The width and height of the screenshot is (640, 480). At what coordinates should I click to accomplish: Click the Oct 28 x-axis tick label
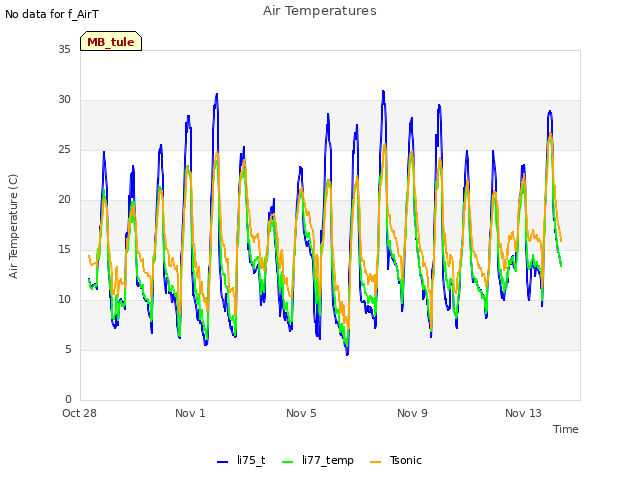(79, 413)
